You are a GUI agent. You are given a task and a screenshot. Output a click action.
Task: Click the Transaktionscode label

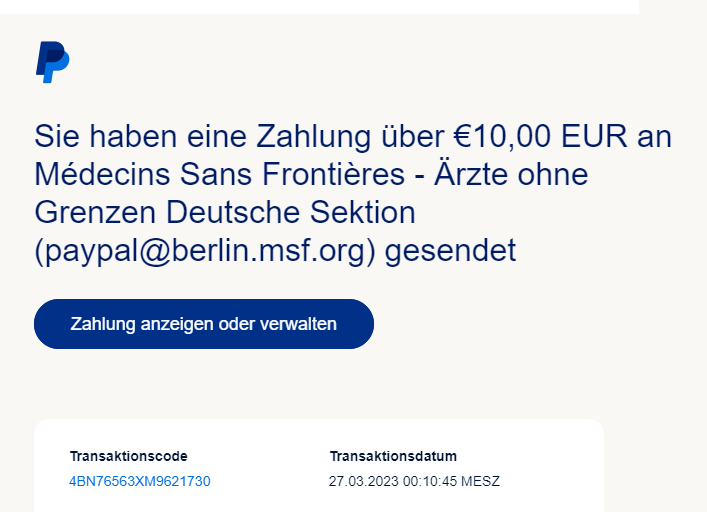[x=128, y=456]
